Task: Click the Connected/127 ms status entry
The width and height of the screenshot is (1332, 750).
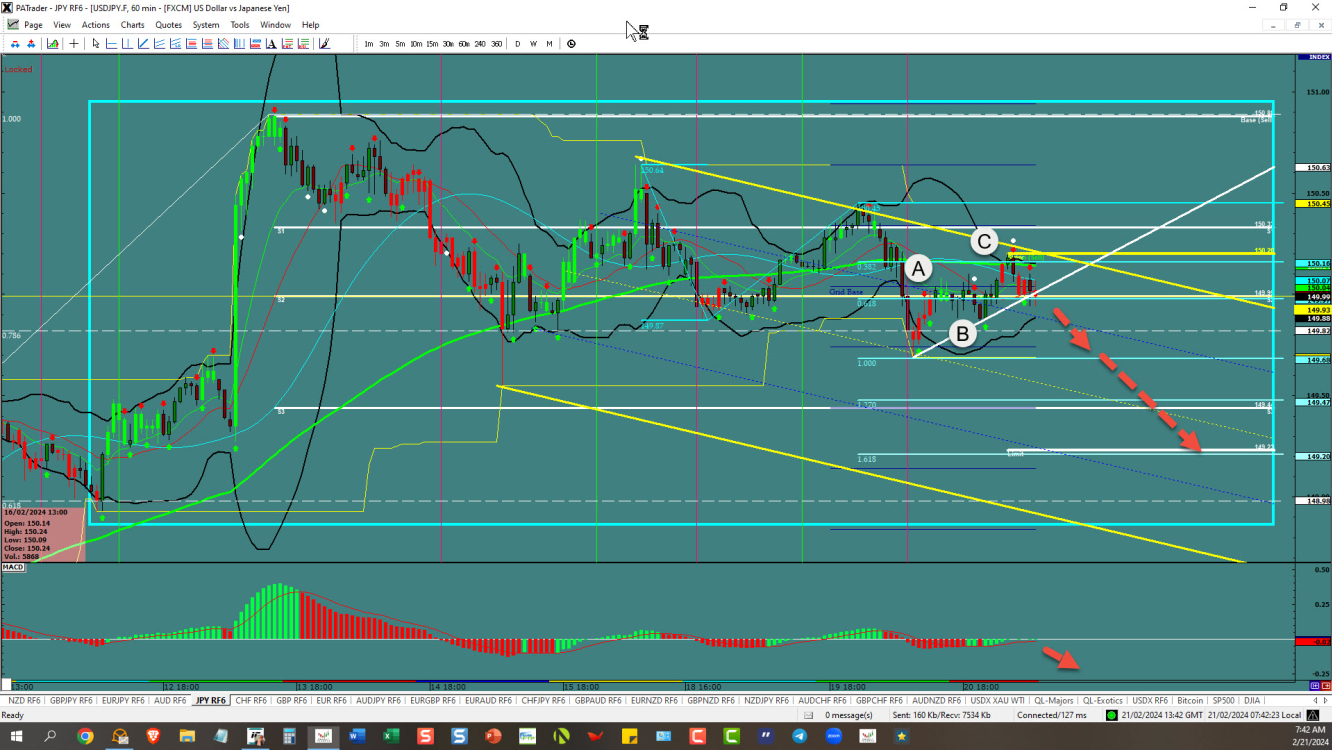Action: click(x=1052, y=715)
